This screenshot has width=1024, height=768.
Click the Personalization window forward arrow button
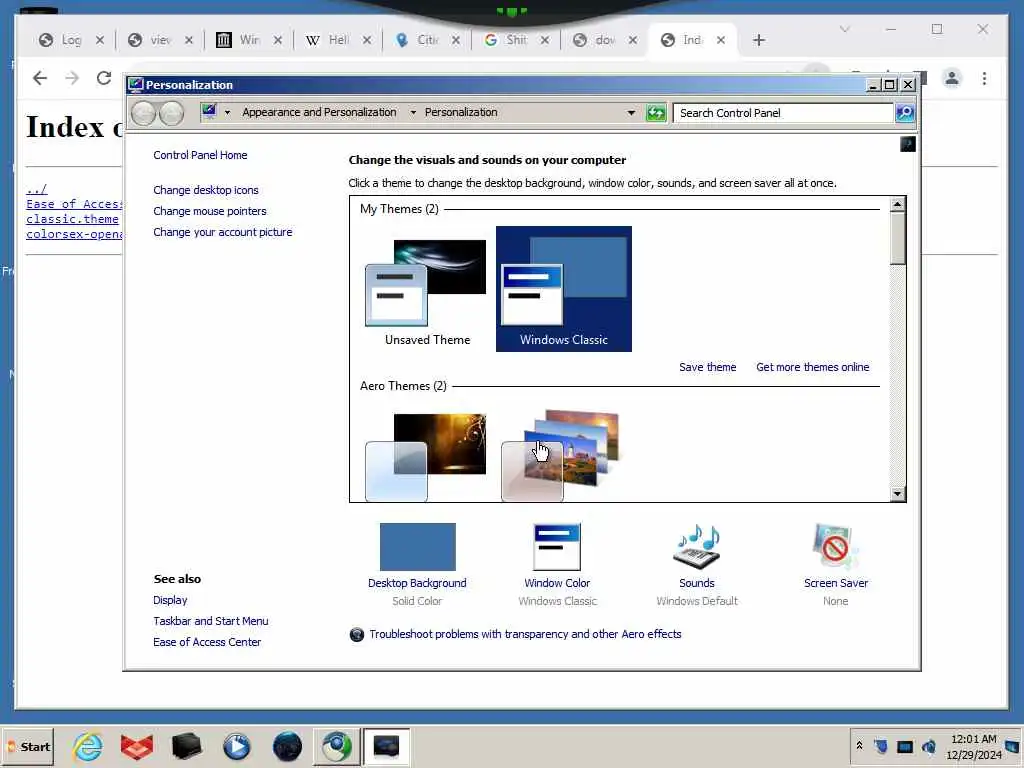[x=171, y=114]
